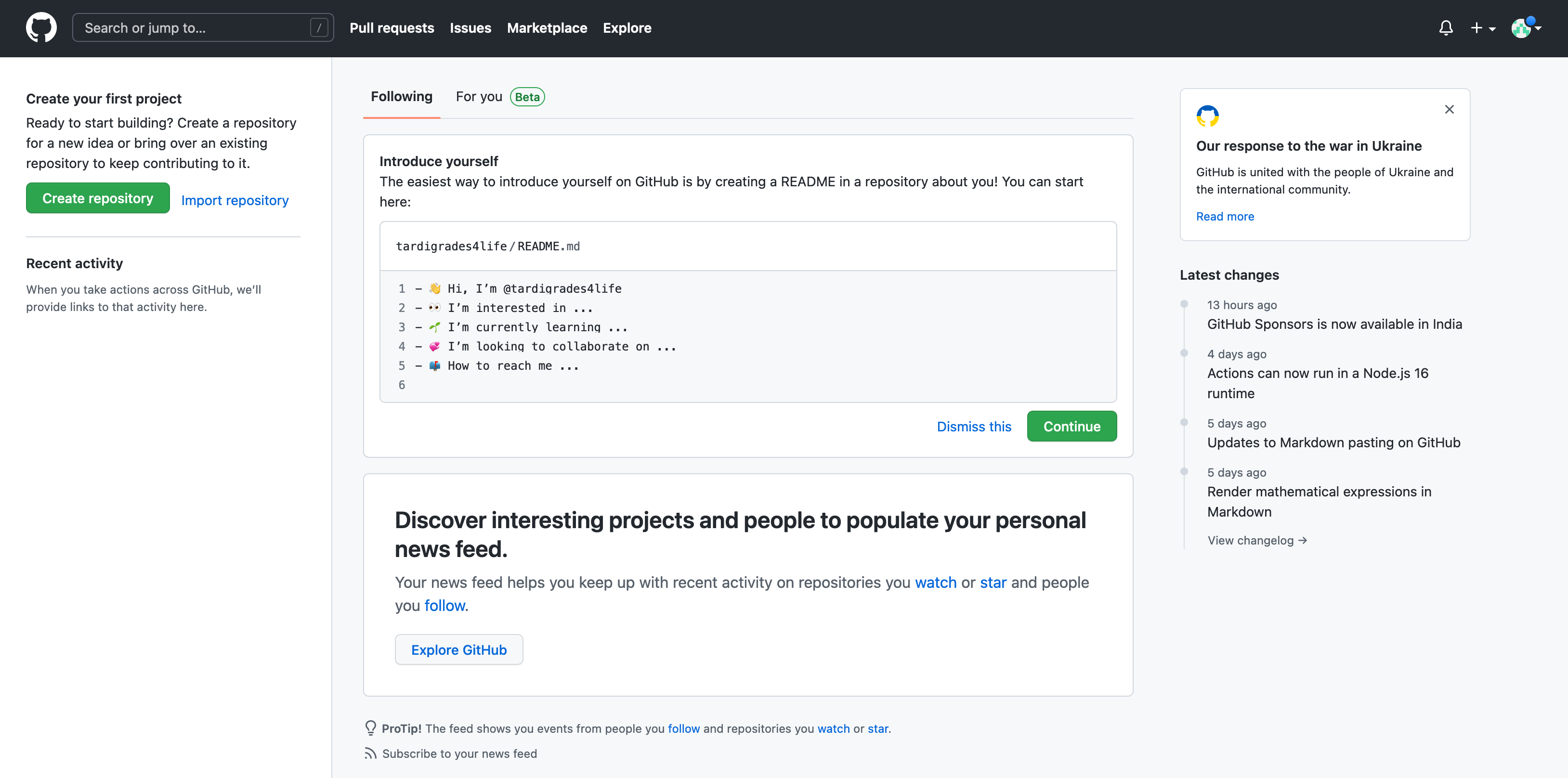Click View changelog link

click(x=1257, y=541)
